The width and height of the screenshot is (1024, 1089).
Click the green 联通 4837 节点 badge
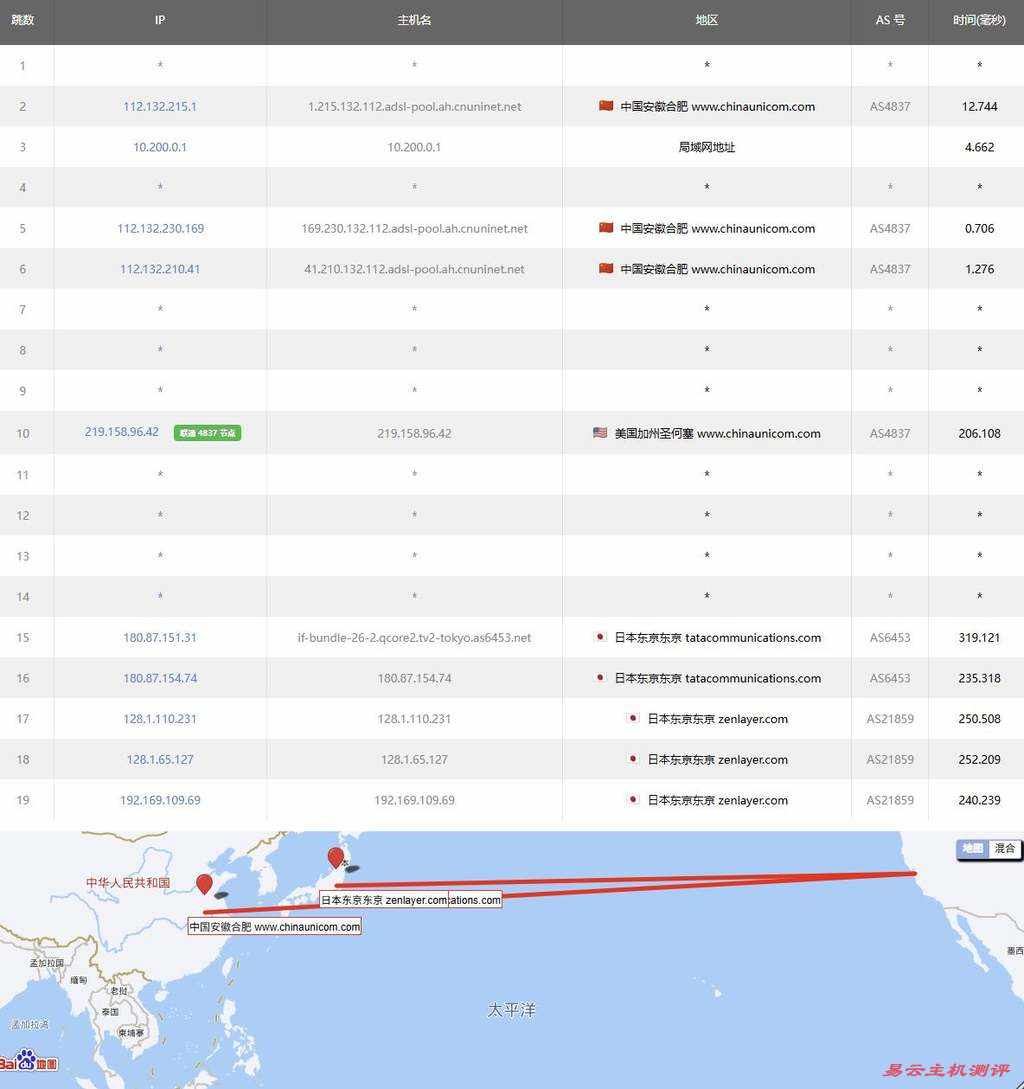[x=207, y=433]
